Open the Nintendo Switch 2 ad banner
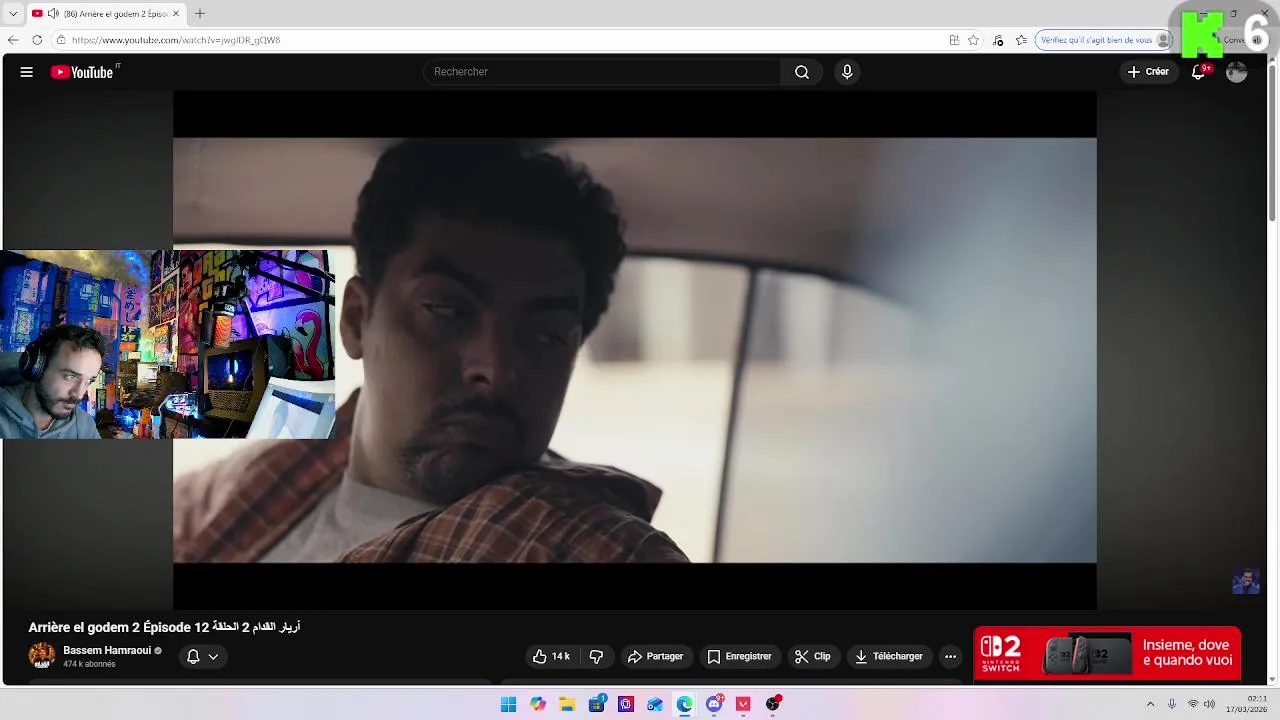Screen dimensions: 1280x720 click(x=1107, y=654)
